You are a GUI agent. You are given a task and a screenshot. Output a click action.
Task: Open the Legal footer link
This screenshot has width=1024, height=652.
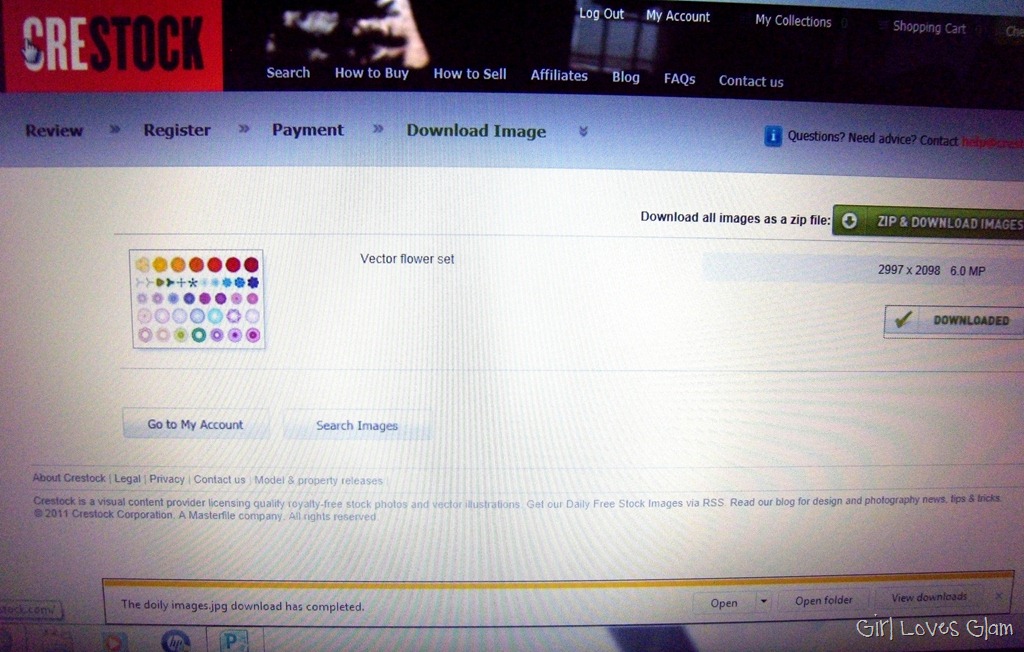coord(127,478)
